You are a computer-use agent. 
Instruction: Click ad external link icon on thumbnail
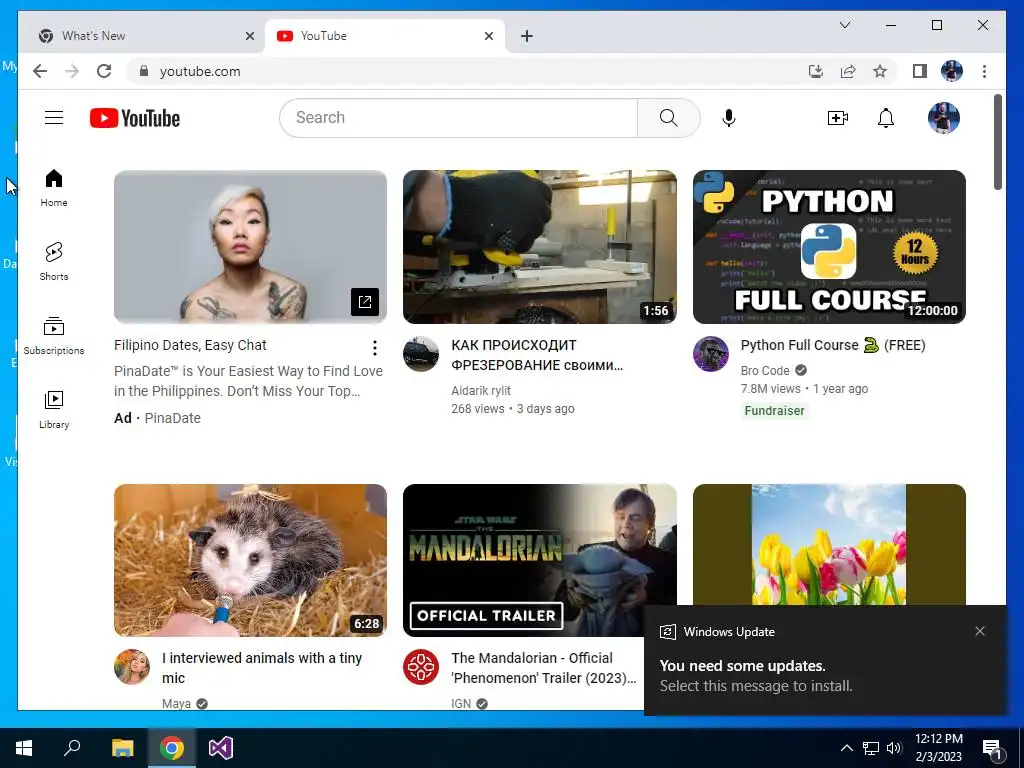pyautogui.click(x=364, y=302)
